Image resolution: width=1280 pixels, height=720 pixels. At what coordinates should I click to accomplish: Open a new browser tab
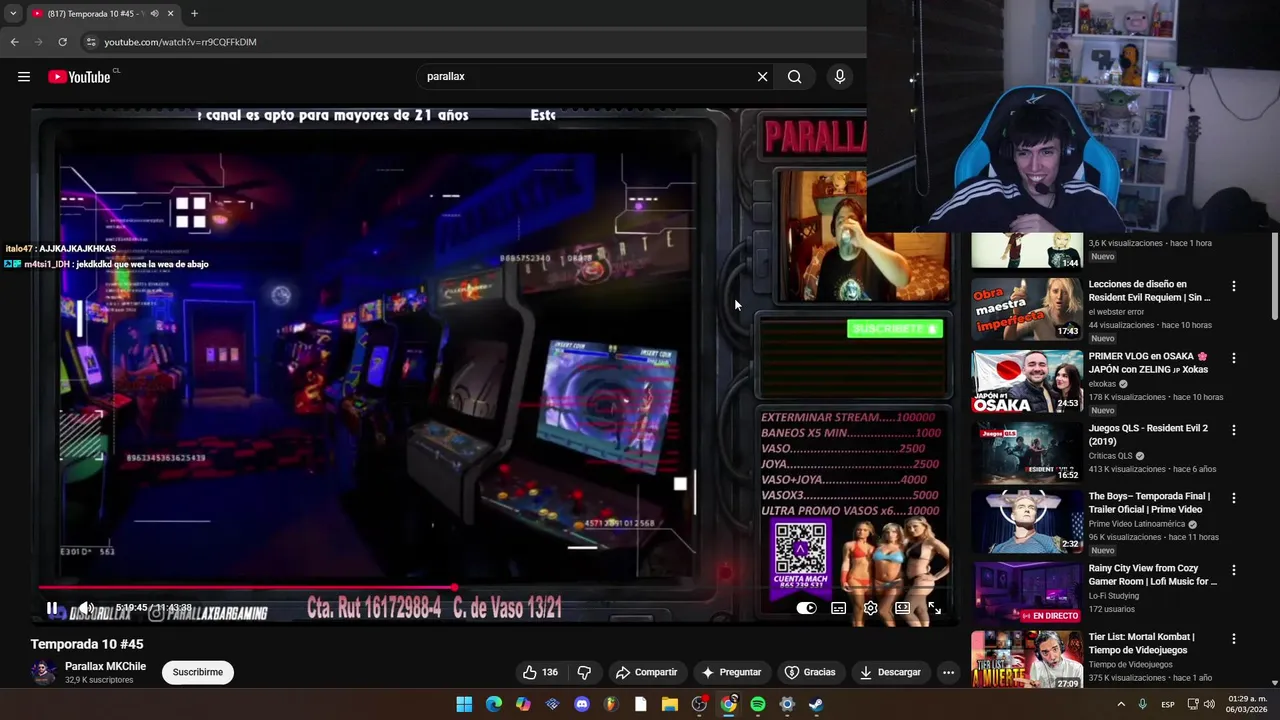pyautogui.click(x=194, y=14)
